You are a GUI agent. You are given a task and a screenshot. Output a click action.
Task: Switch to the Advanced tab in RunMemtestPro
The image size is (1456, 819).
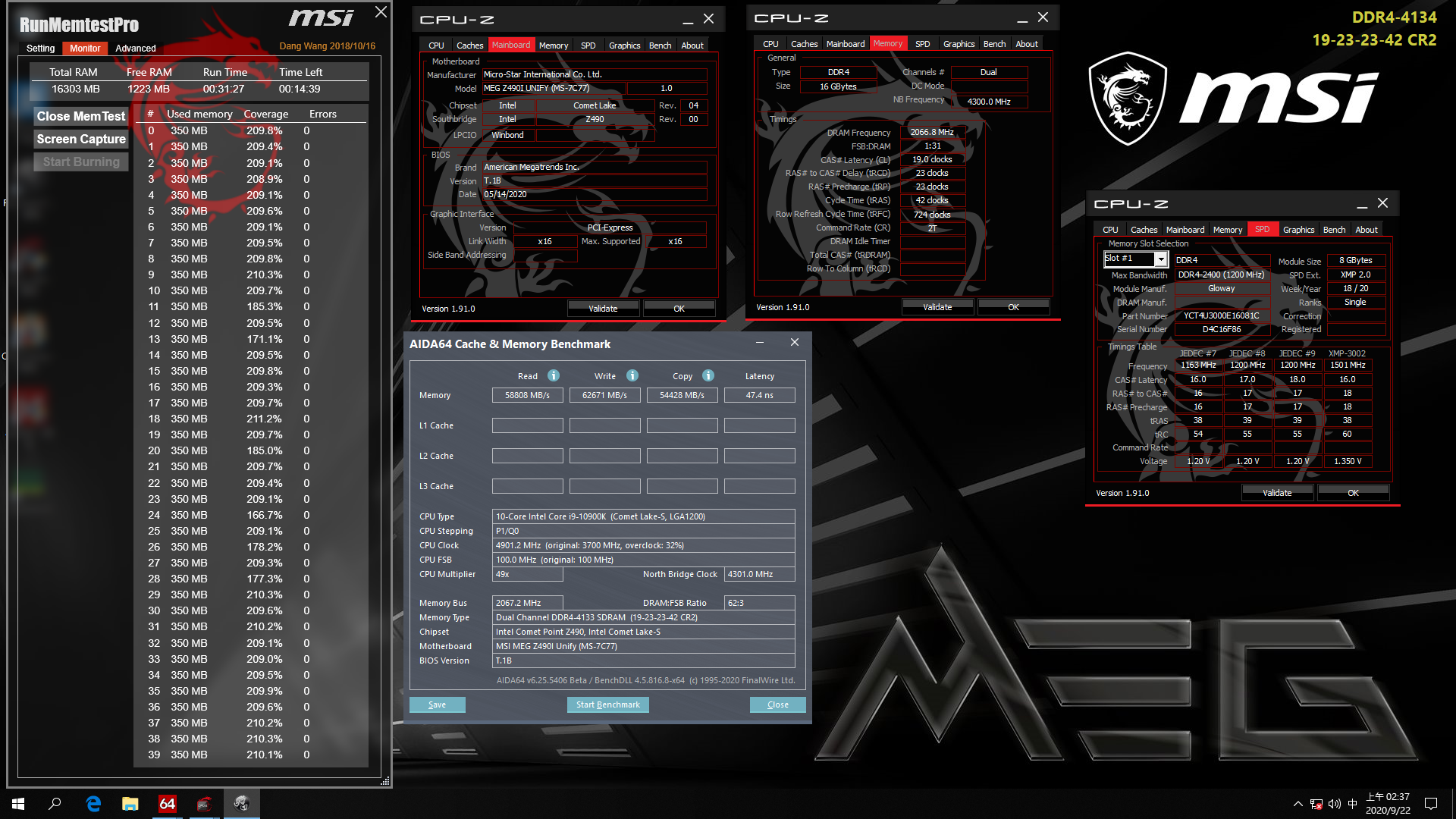point(135,48)
